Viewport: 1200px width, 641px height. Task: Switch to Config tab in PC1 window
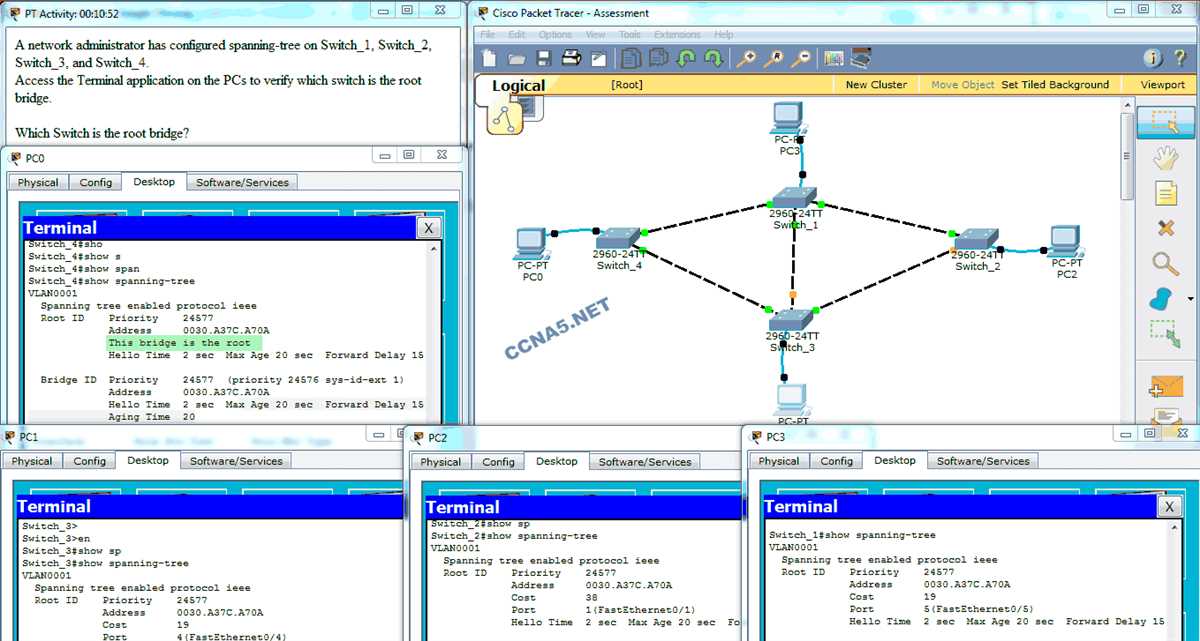click(x=90, y=461)
